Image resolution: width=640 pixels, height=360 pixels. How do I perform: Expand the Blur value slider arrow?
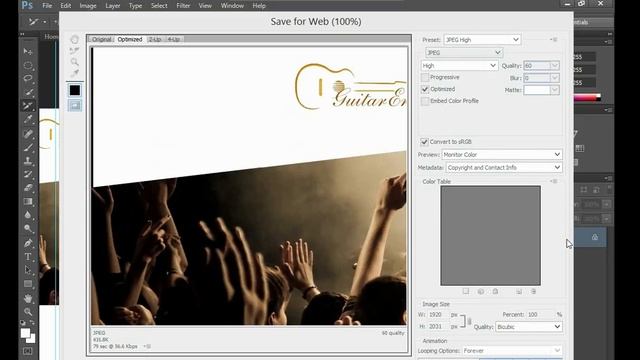coord(555,78)
